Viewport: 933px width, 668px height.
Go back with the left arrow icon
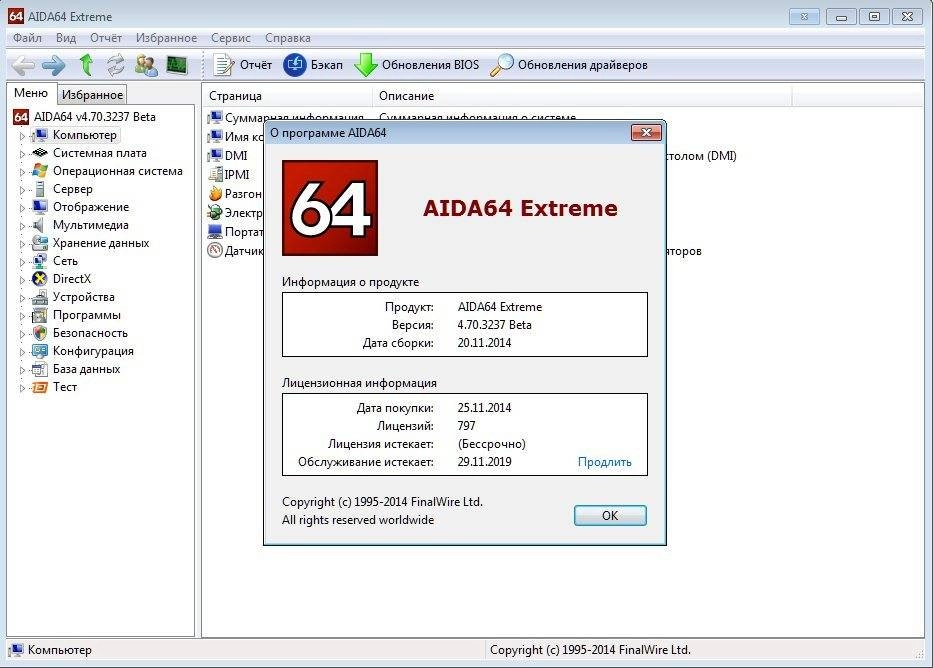point(23,65)
